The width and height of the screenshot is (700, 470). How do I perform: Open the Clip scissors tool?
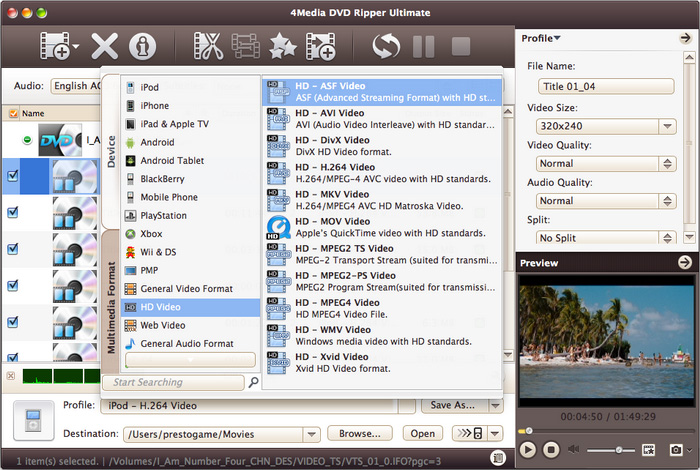pyautogui.click(x=208, y=46)
